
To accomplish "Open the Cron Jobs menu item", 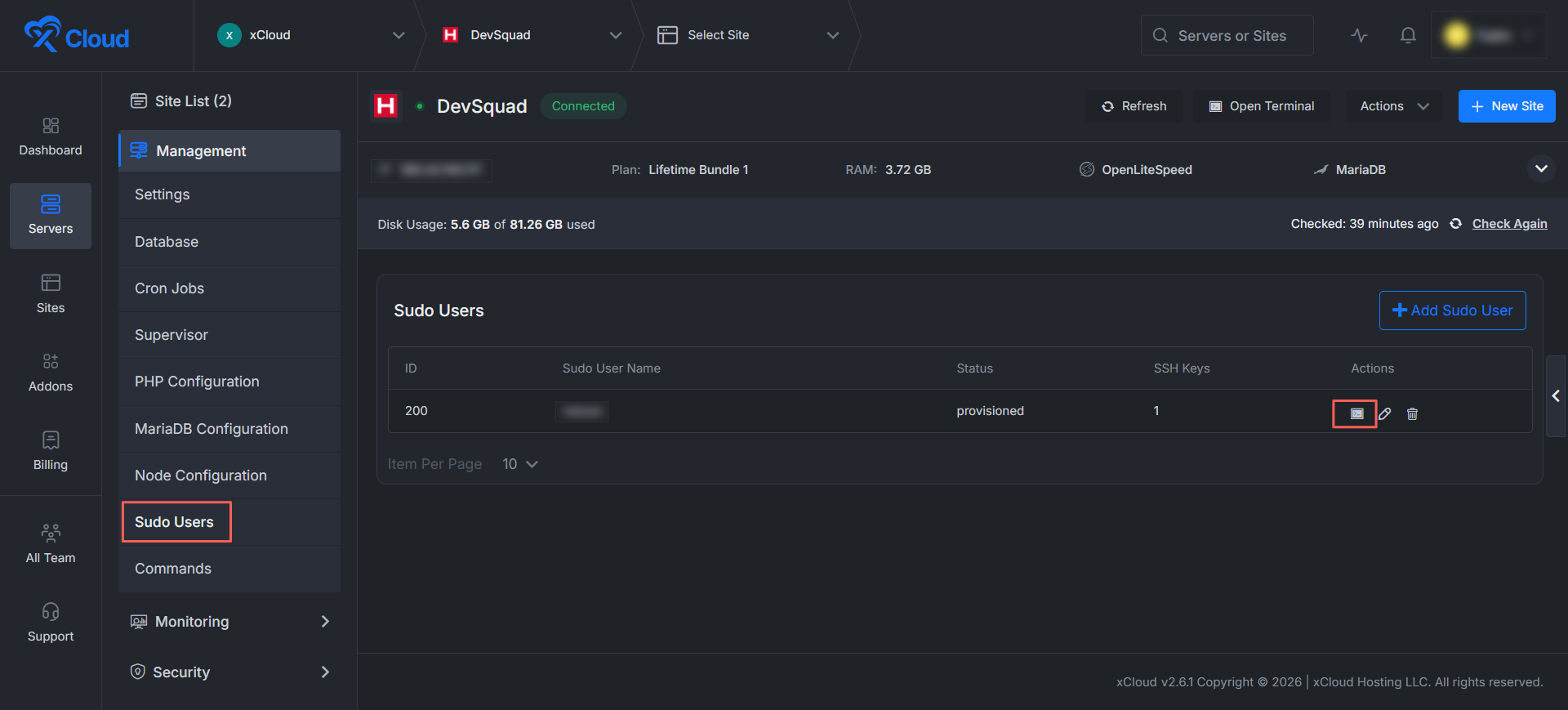I will (229, 288).
